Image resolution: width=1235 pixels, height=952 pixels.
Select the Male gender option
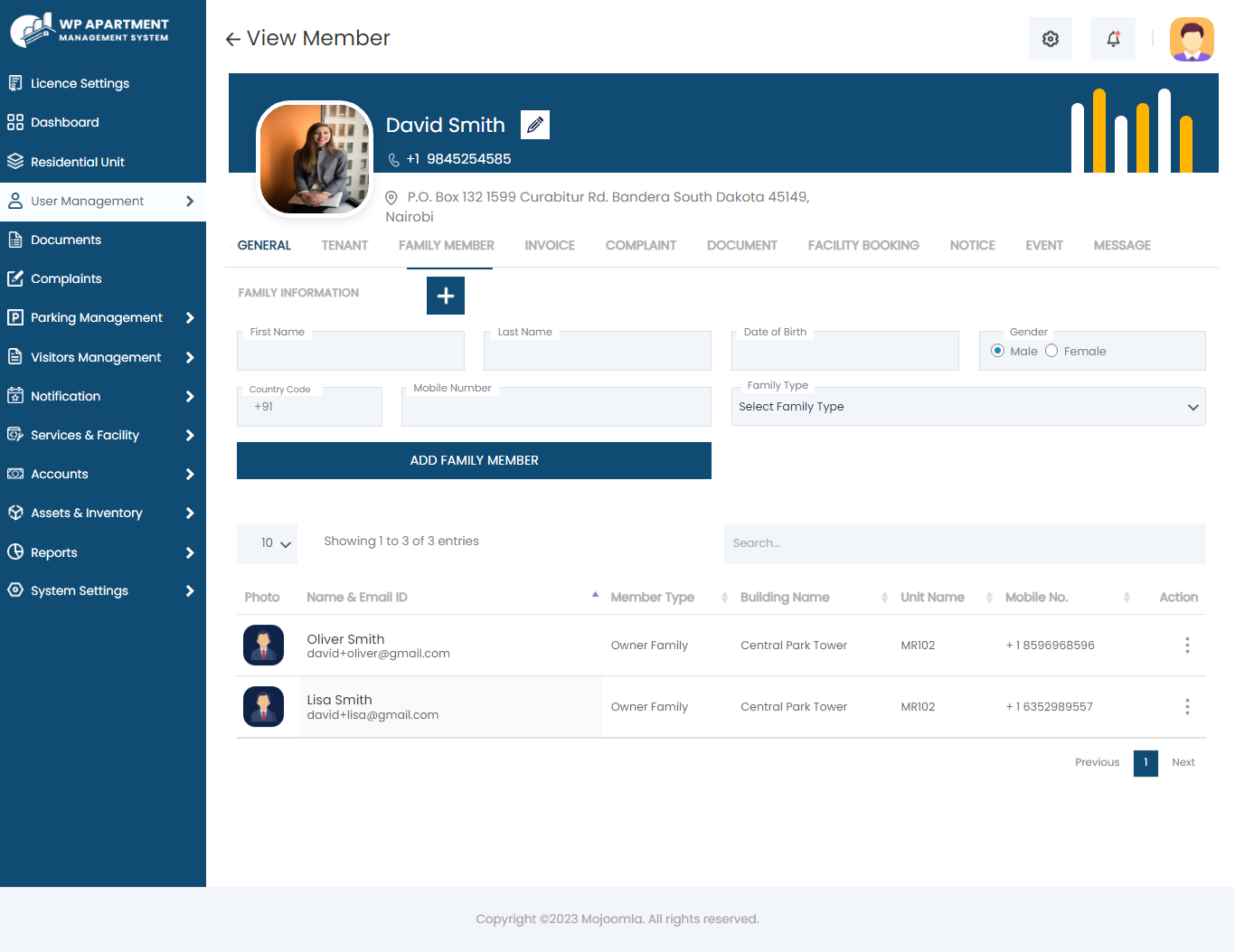pos(997,351)
